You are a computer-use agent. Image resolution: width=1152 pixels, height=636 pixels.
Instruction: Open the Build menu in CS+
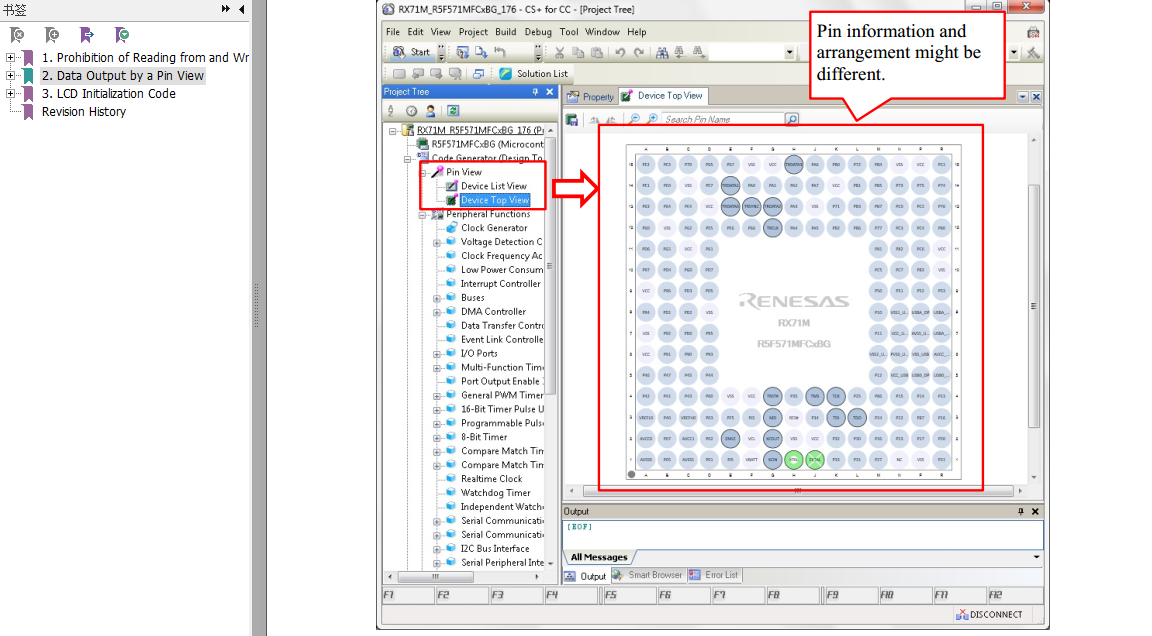[x=505, y=32]
